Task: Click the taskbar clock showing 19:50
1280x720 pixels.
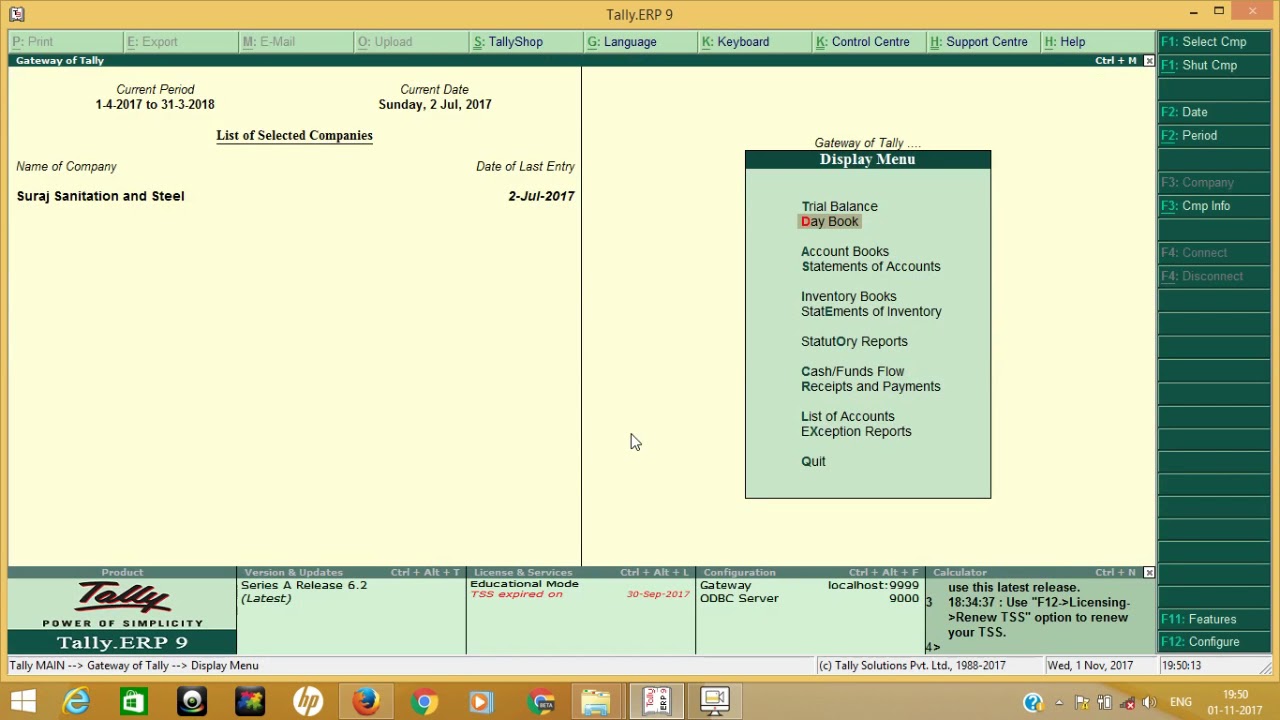Action: 1235,702
